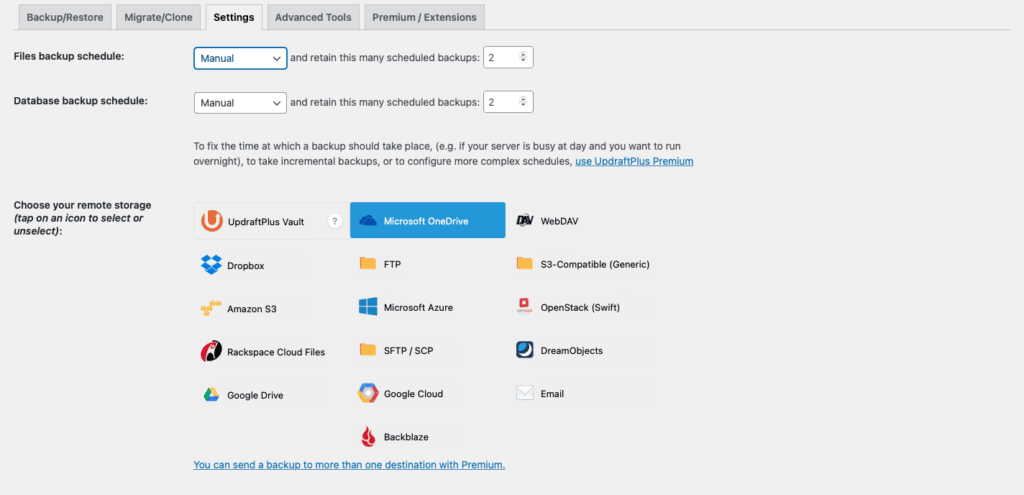Open the Files backup schedule dropdown
The width and height of the screenshot is (1024, 495).
240,58
